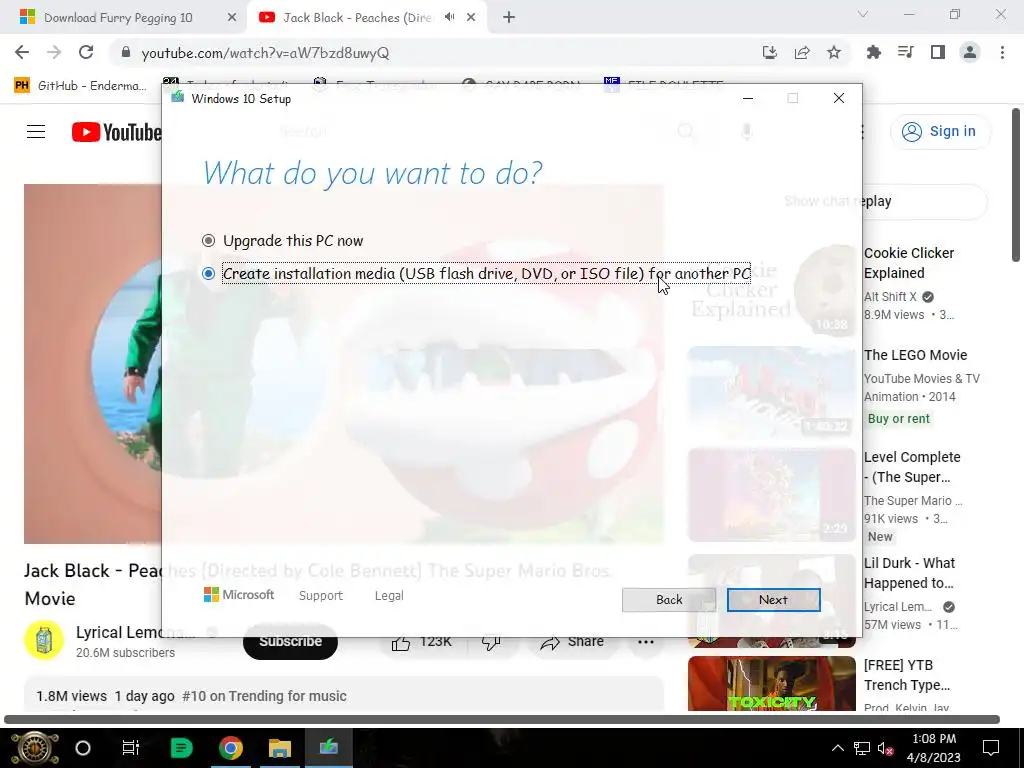Open the YouTube hamburger guide menu
This screenshot has width=1024, height=768.
[36, 132]
